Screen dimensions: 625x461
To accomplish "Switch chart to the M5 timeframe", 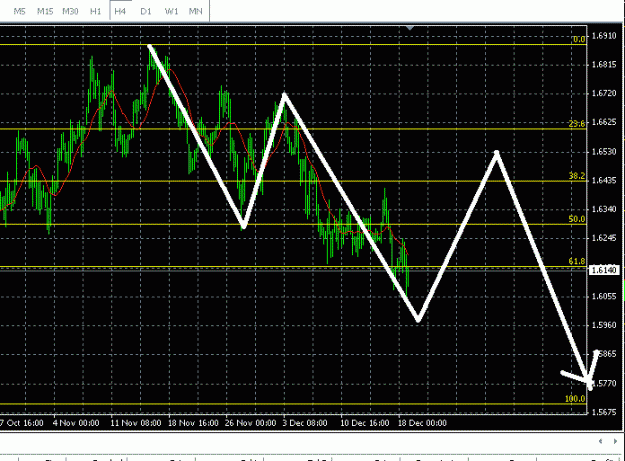I will 19,11.
